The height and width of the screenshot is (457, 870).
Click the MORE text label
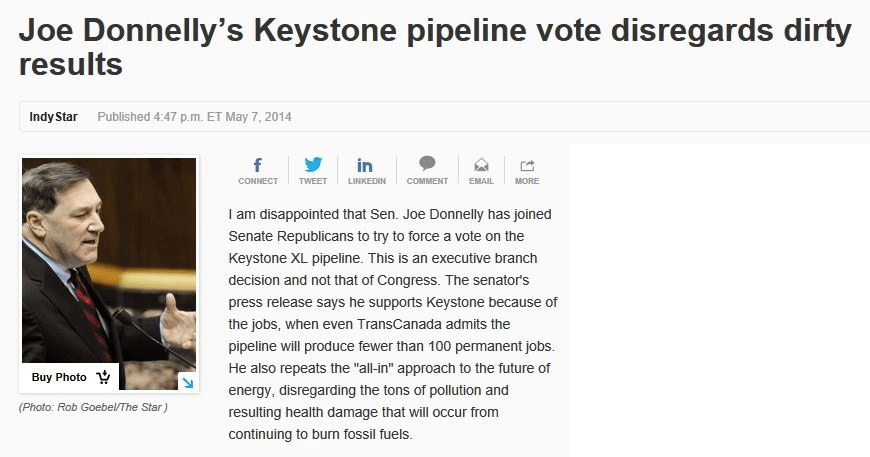click(x=527, y=181)
